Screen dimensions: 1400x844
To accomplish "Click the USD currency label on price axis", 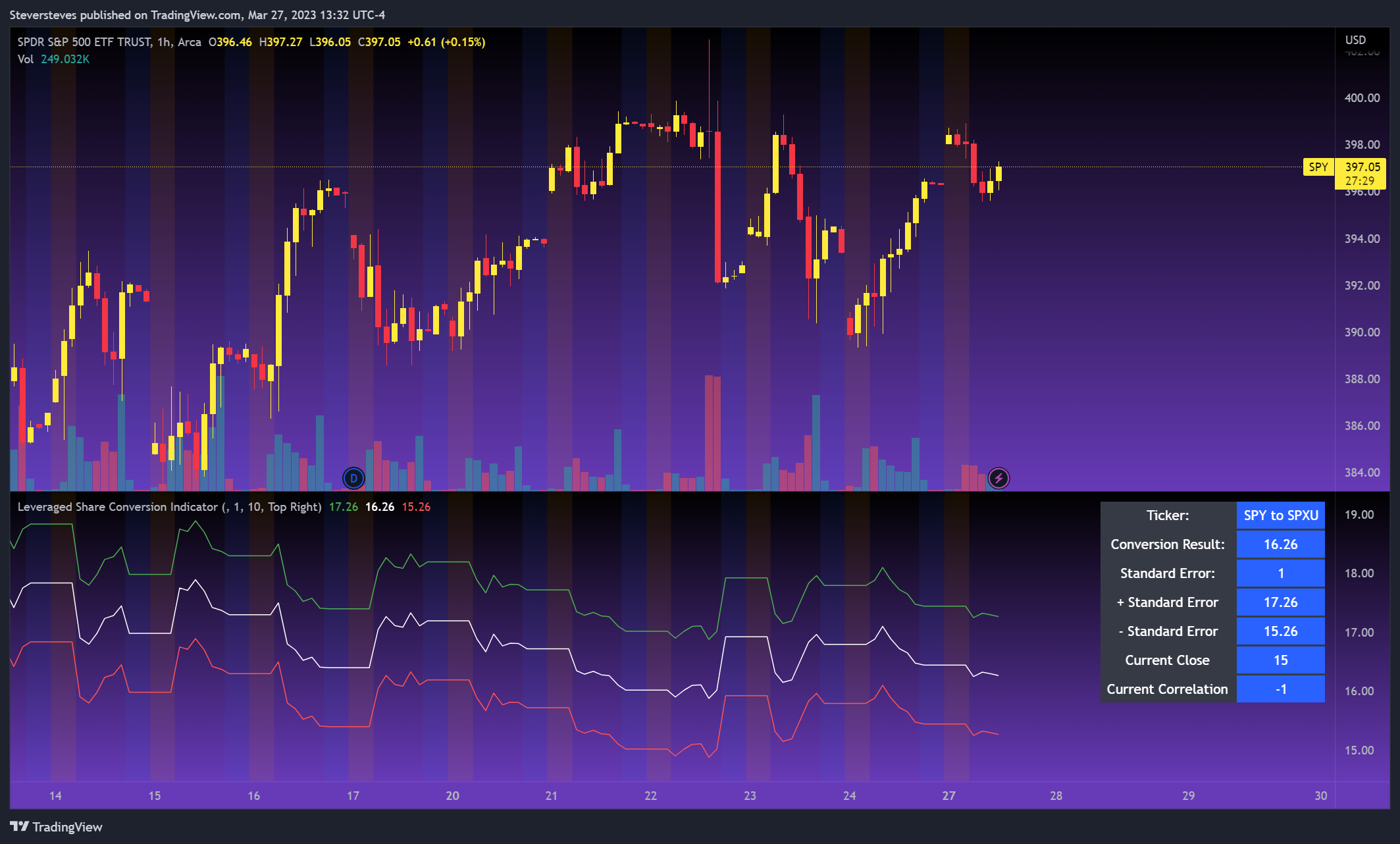I will [1356, 40].
